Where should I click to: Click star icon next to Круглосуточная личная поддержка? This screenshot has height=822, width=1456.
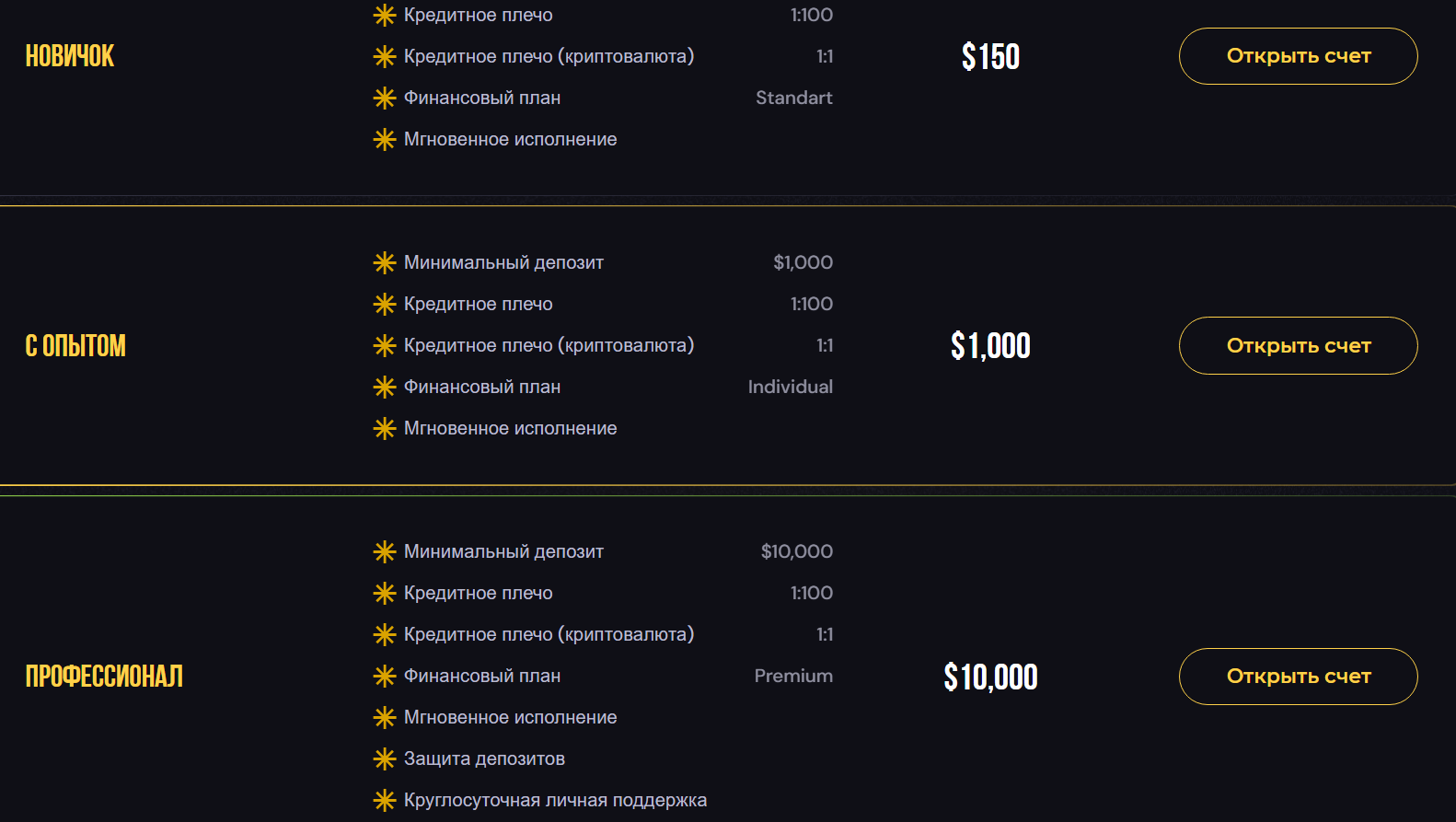[385, 800]
